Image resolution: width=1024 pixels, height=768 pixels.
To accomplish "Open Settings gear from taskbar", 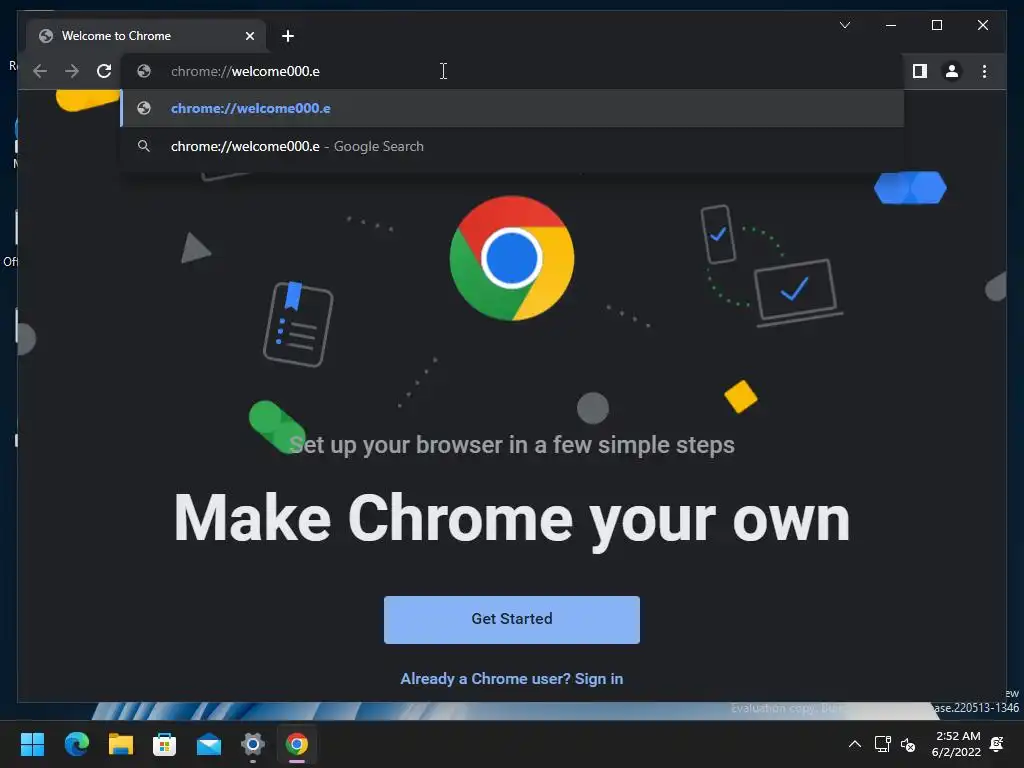I will tap(253, 744).
